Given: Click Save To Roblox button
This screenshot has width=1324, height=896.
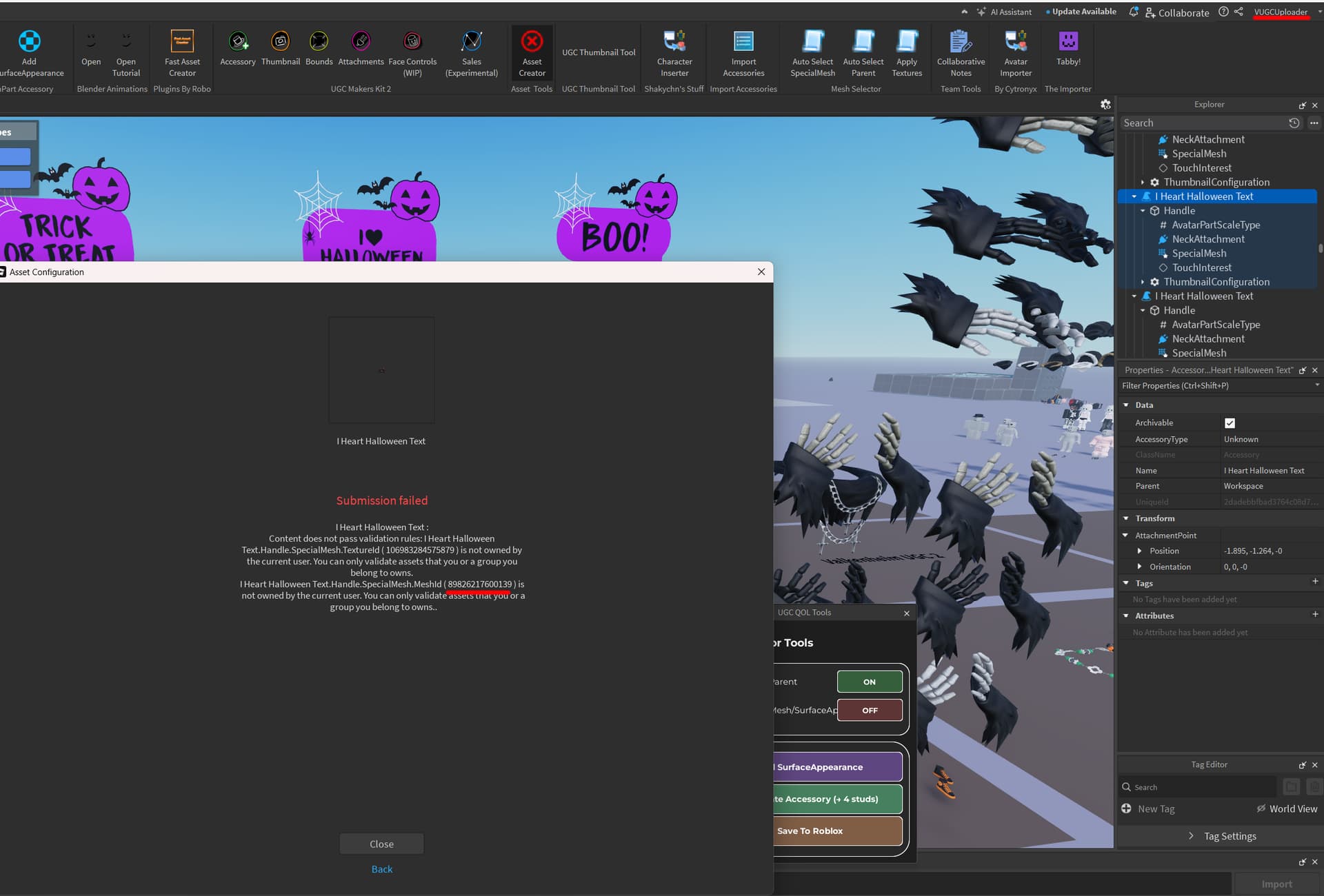Looking at the screenshot, I should 838,831.
